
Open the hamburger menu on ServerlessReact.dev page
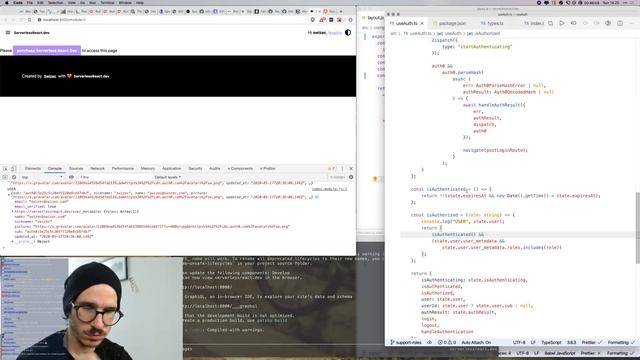(x=8, y=33)
